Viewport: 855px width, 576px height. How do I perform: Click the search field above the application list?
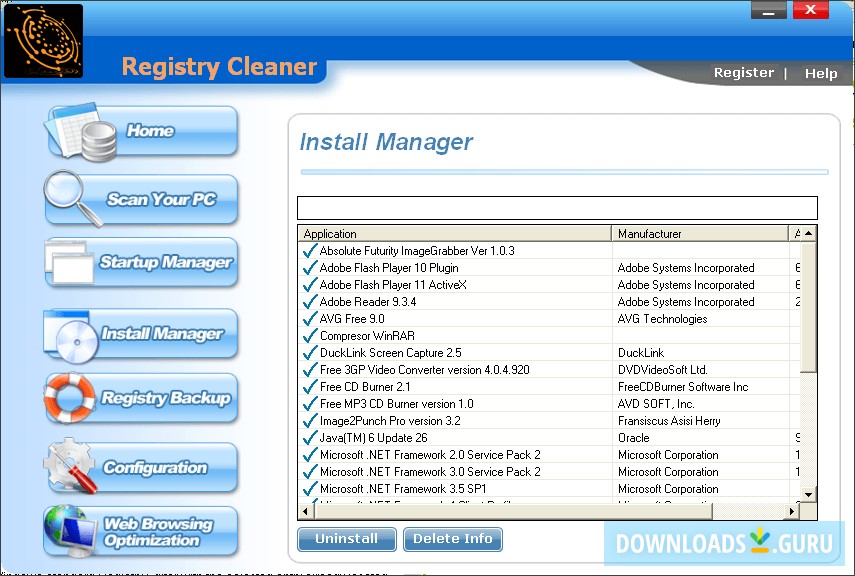pos(557,207)
